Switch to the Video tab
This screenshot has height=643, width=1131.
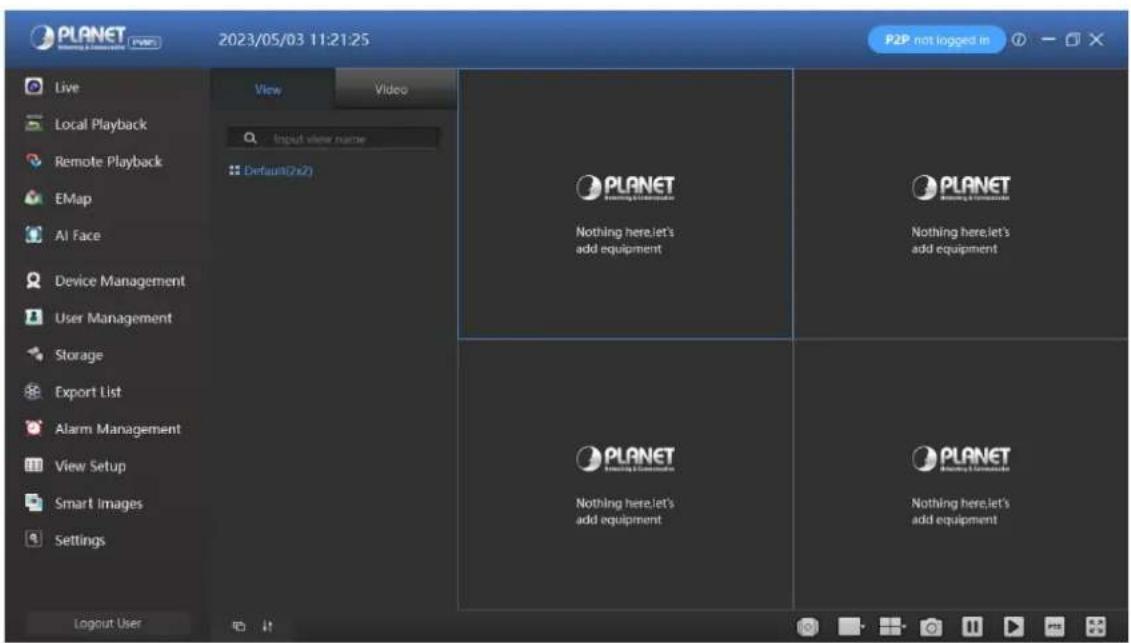[x=396, y=89]
